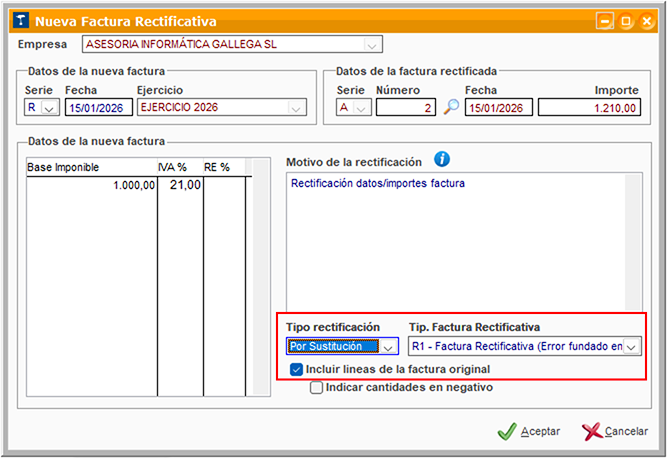Viewport: 667px width, 458px height.
Task: Click into the Motivo de la rectificación text area
Action: click(x=456, y=242)
